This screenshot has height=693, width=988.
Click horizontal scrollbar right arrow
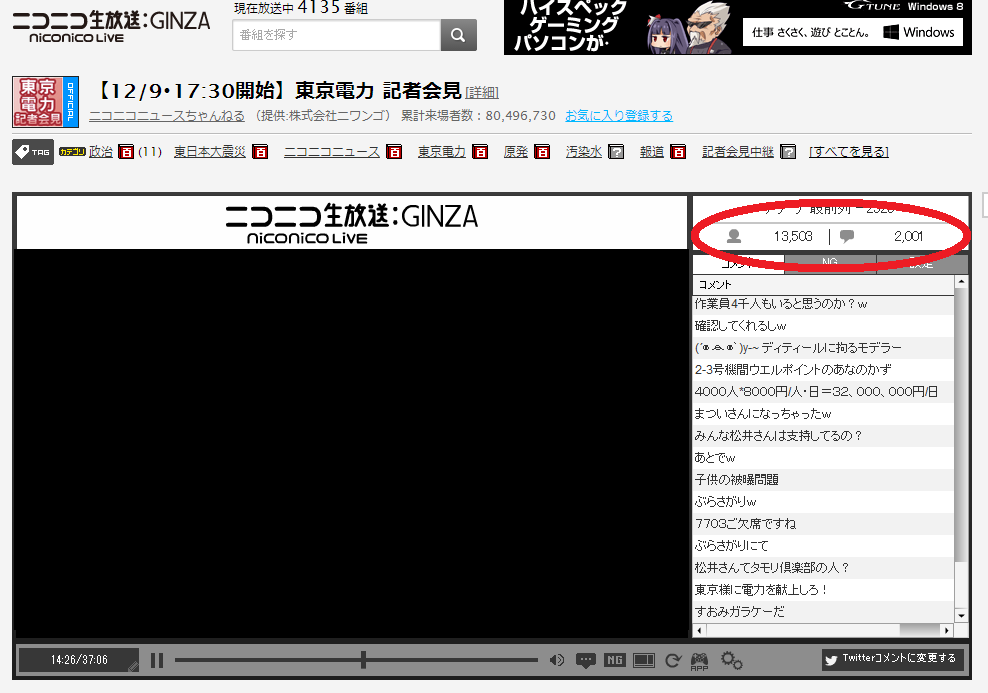tap(946, 630)
